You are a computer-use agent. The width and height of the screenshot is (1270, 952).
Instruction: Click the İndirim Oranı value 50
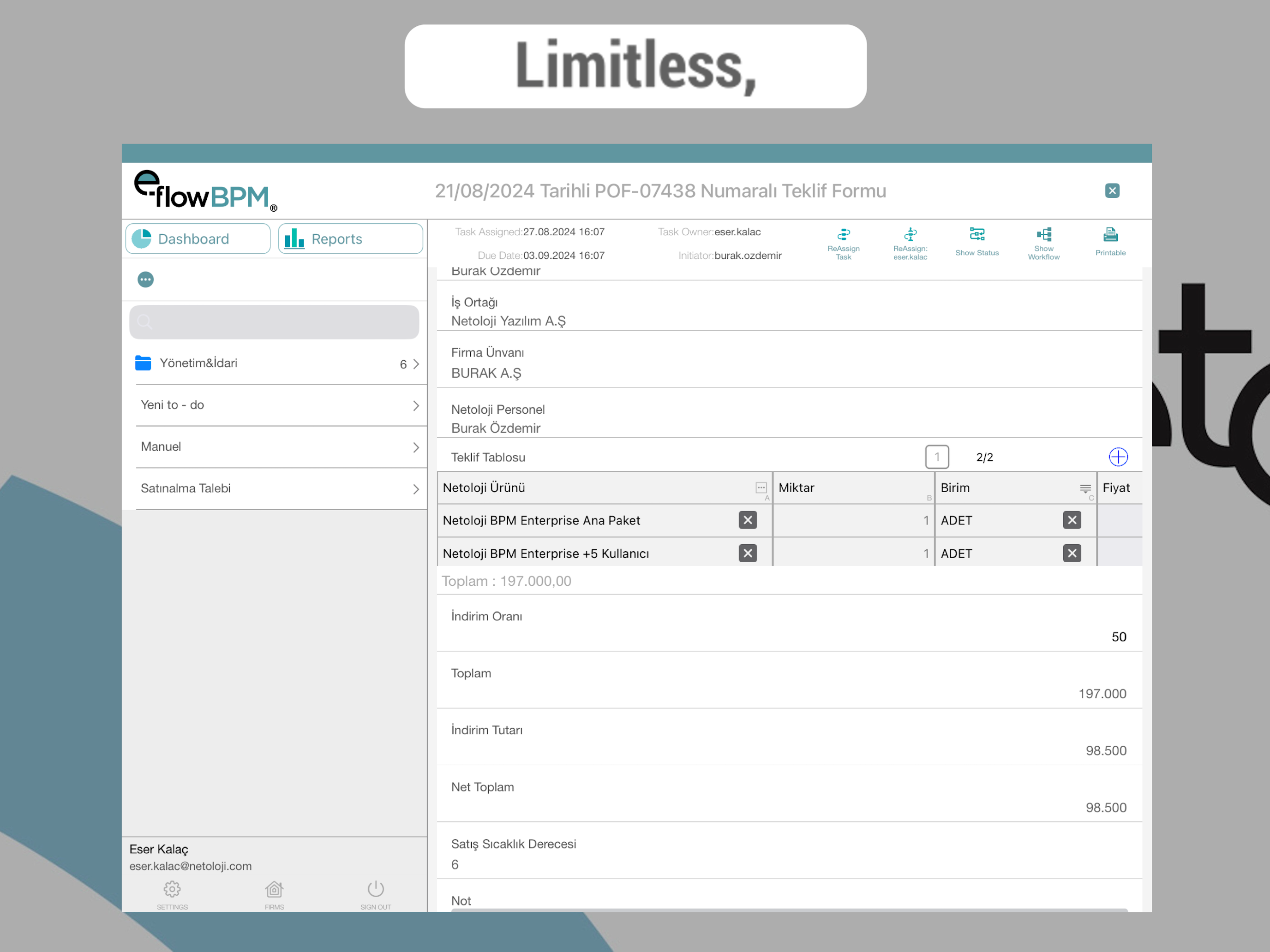click(x=1119, y=637)
